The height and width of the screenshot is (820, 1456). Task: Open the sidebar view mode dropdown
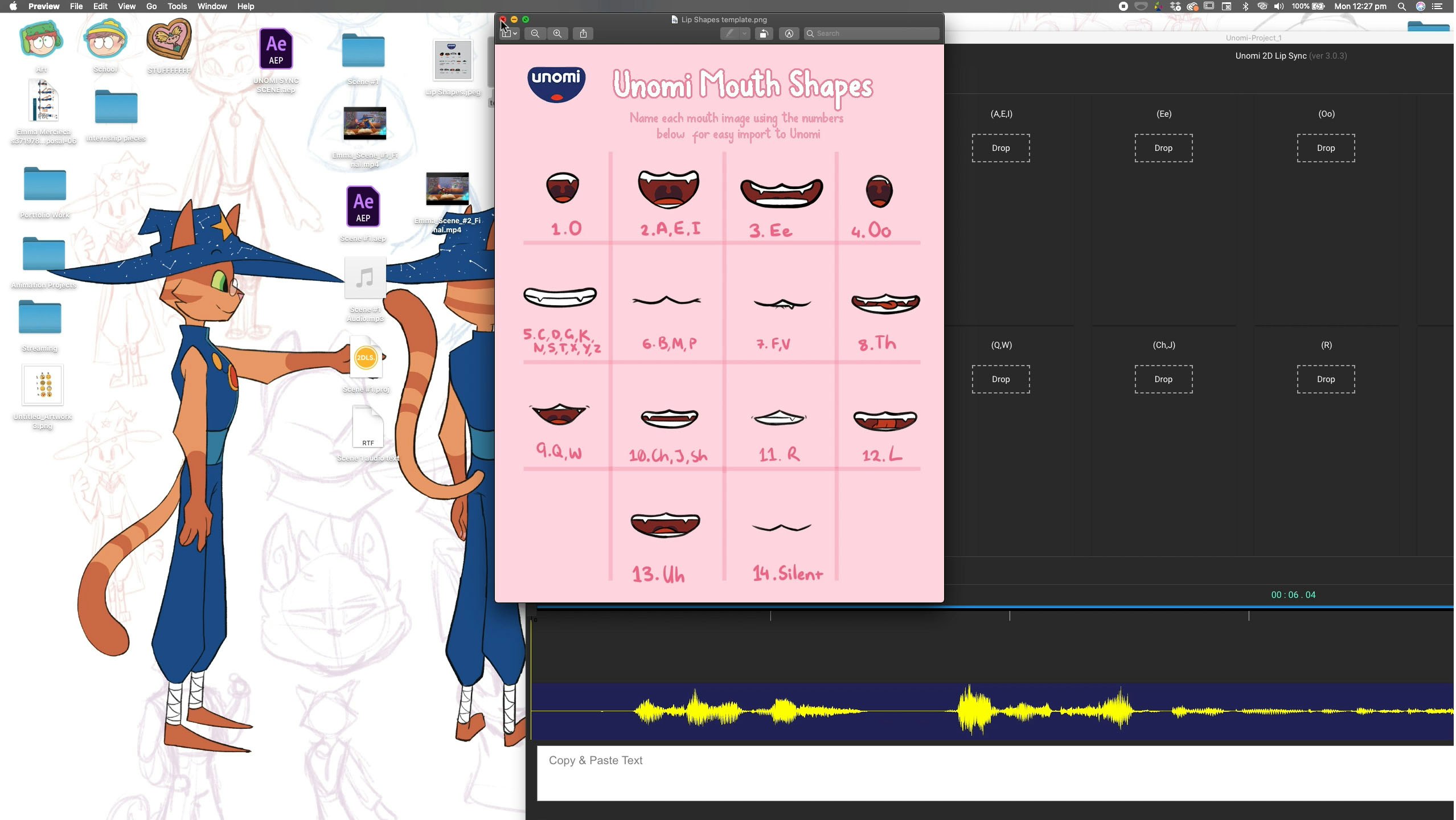(x=509, y=34)
